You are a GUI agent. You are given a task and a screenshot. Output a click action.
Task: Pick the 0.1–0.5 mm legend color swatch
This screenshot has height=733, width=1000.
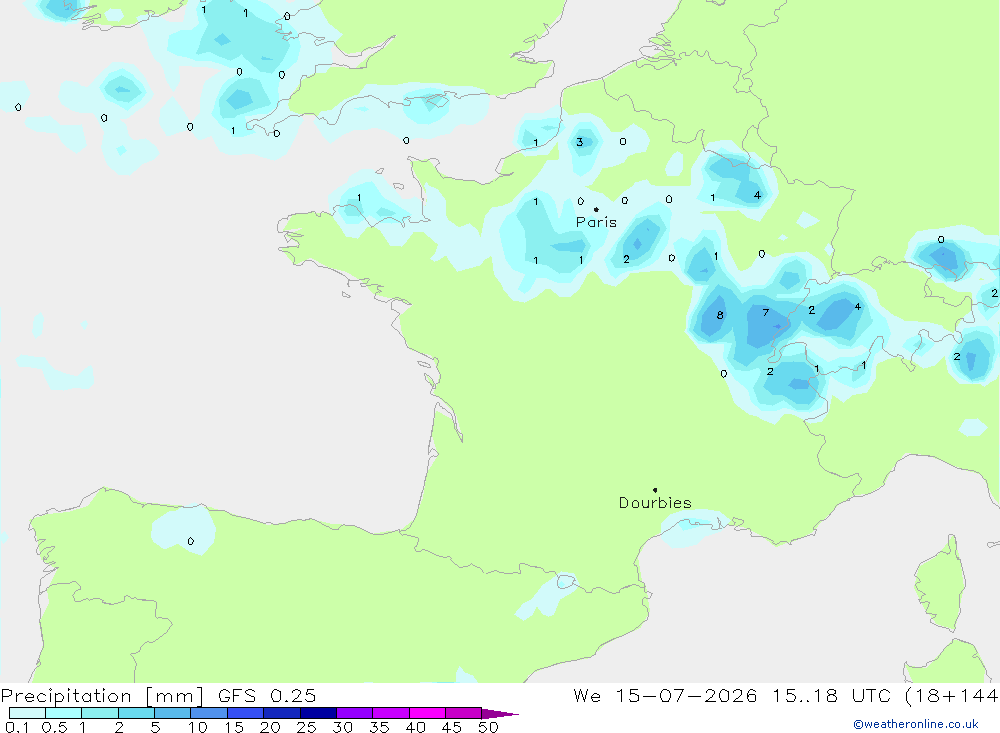click(x=27, y=713)
